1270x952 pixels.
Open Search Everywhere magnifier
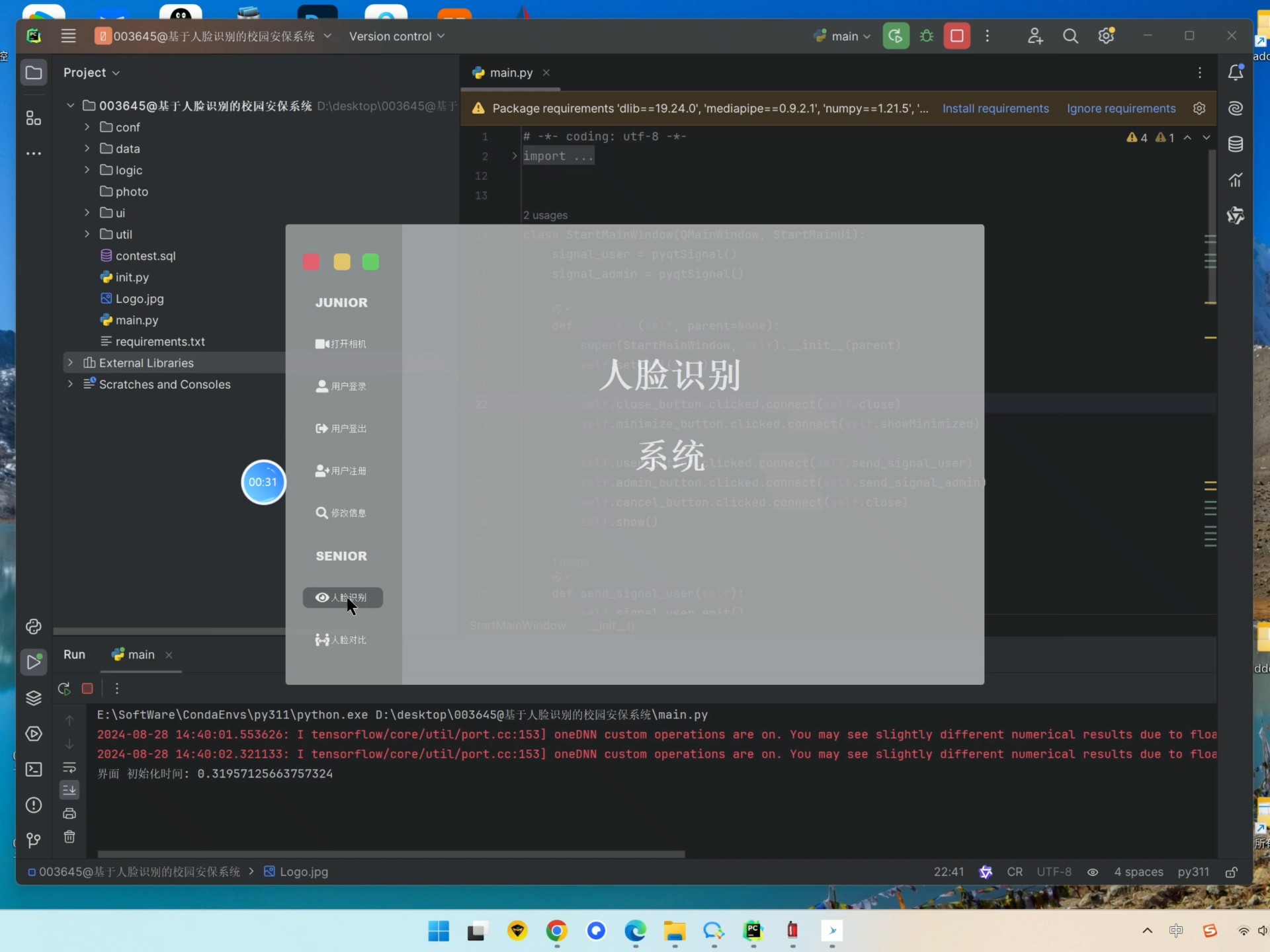pos(1070,36)
